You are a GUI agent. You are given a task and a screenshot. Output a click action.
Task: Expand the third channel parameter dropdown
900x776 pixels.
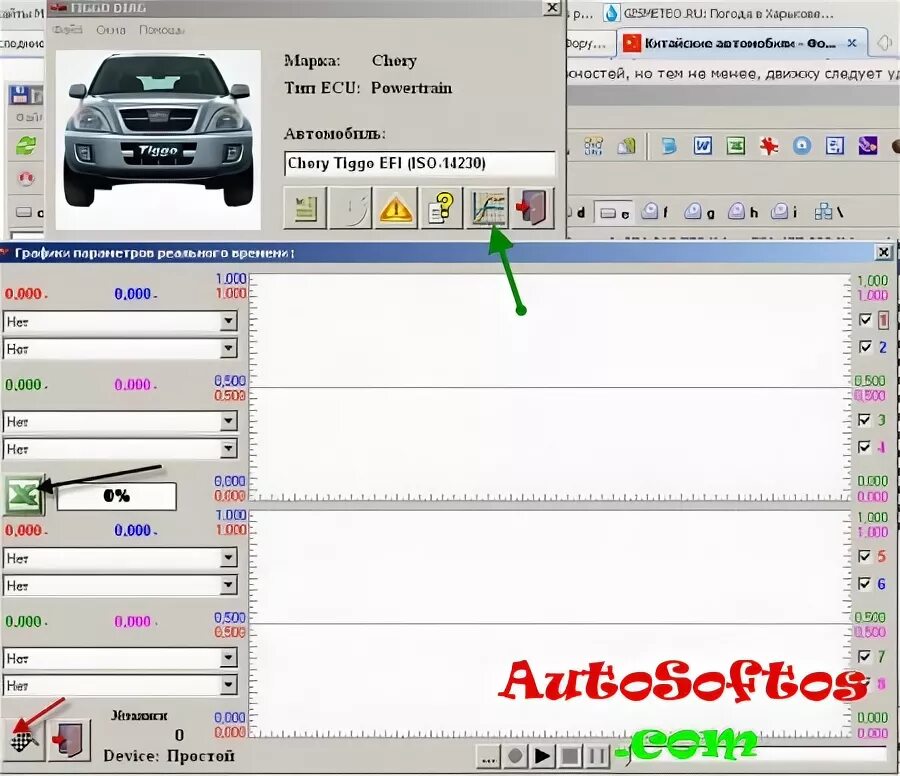pyautogui.click(x=120, y=421)
